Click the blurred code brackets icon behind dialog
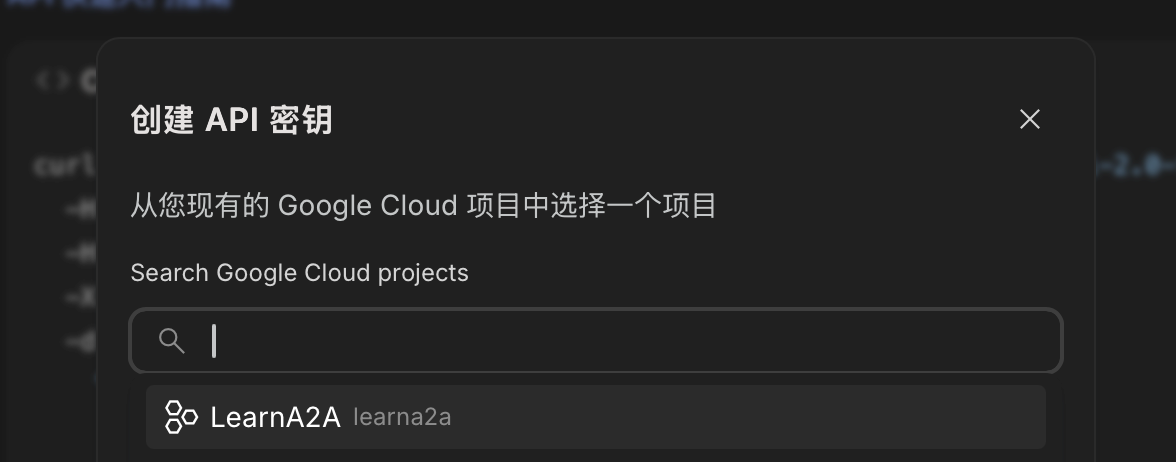The image size is (1176, 462). (52, 80)
